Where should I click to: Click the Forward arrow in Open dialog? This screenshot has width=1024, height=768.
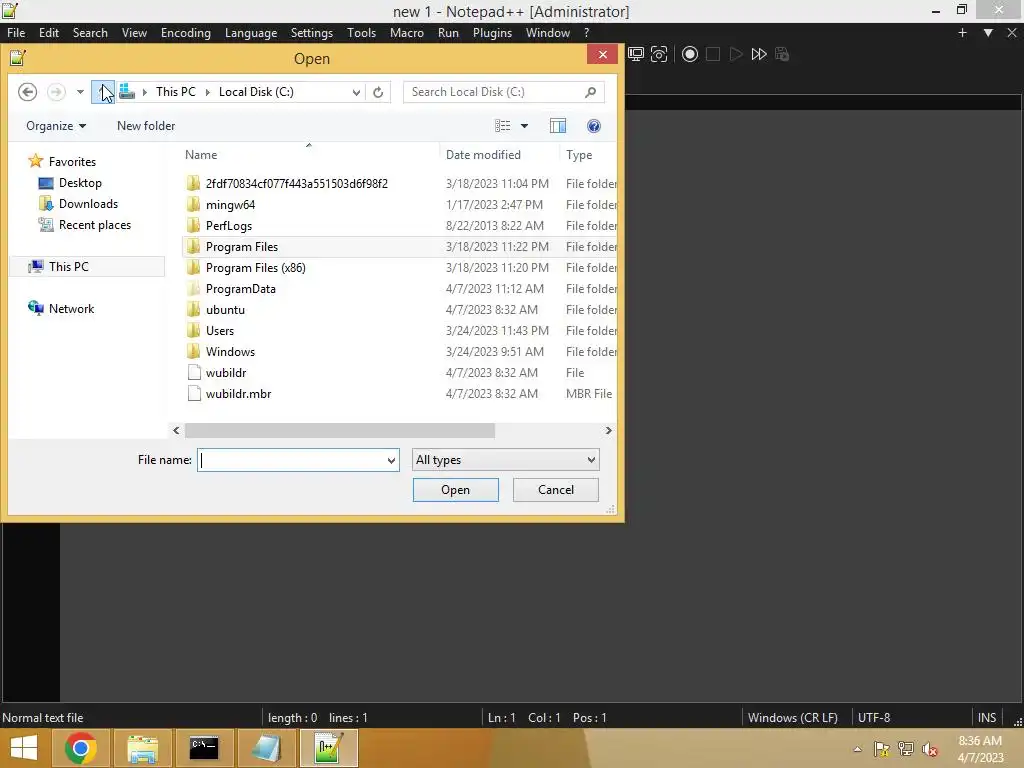click(56, 92)
